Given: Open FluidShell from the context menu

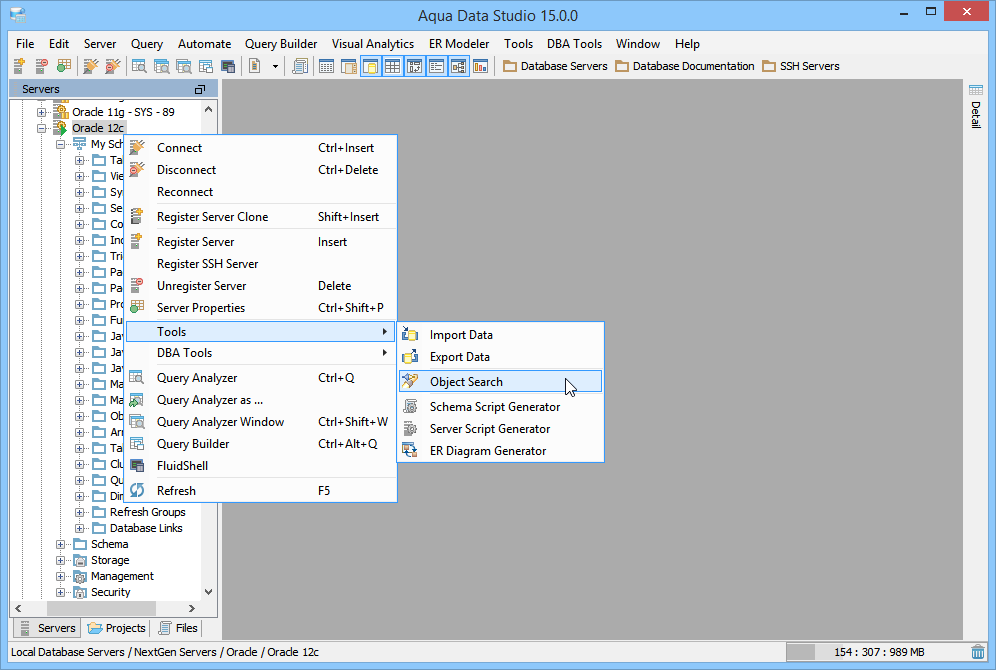Looking at the screenshot, I should (261, 466).
